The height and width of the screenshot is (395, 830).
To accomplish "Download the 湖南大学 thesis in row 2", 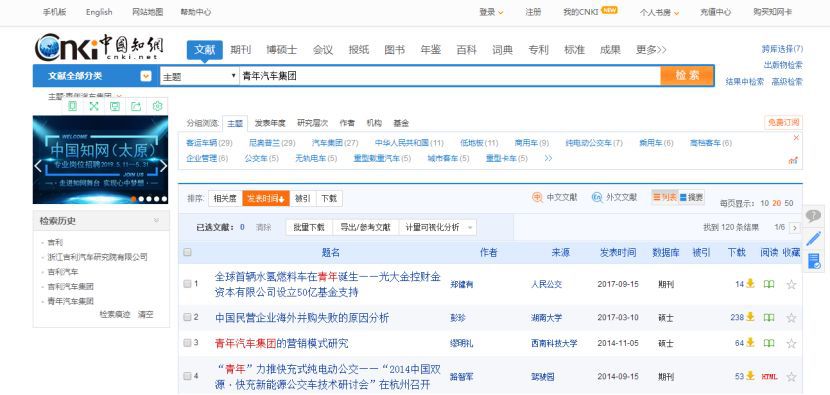I will [750, 317].
